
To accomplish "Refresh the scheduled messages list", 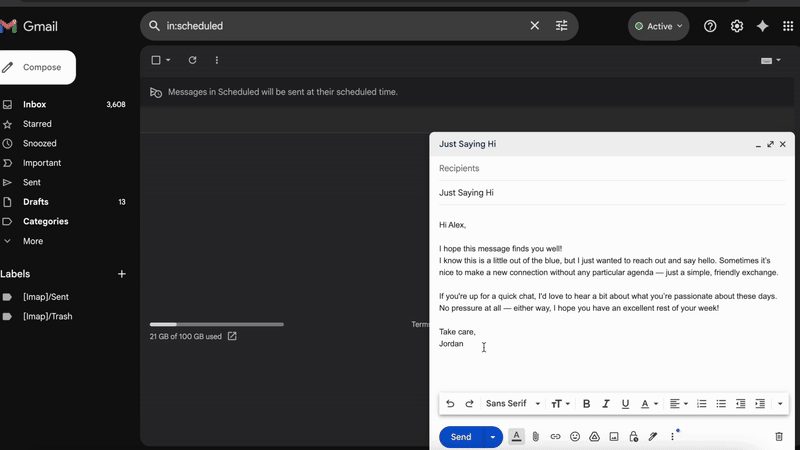I will (192, 60).
